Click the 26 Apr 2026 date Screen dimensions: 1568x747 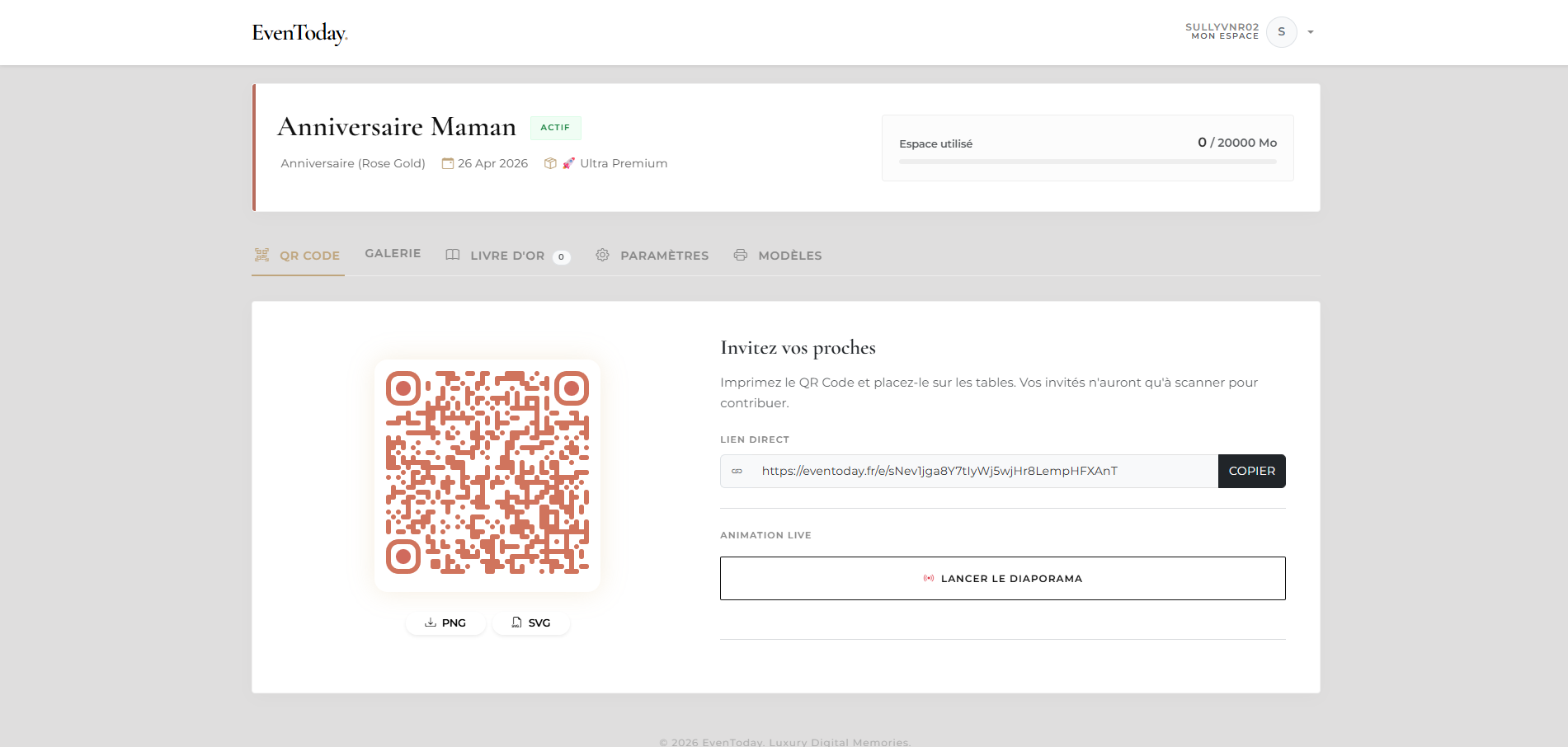[492, 163]
